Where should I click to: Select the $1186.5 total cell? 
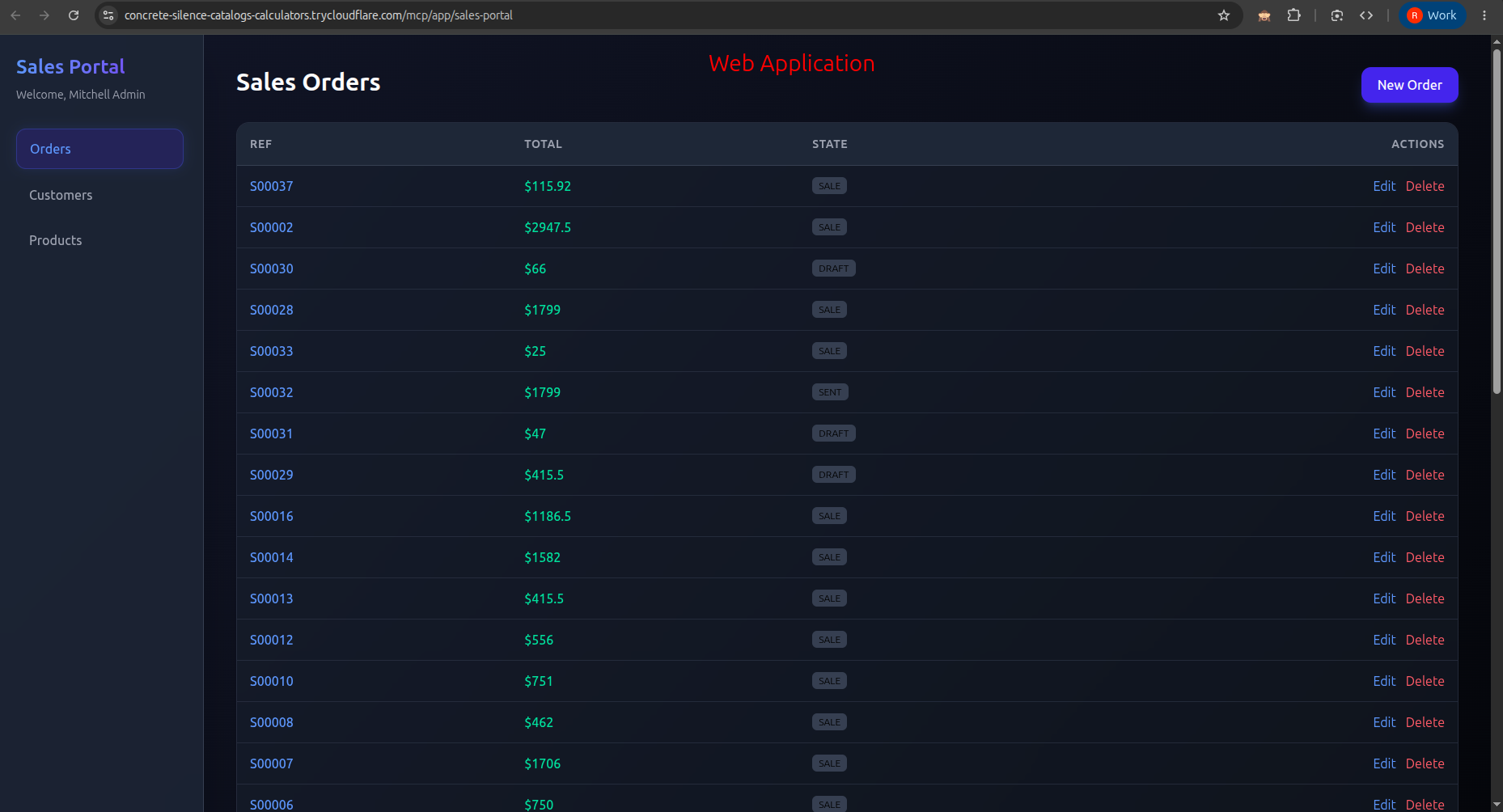click(x=548, y=516)
